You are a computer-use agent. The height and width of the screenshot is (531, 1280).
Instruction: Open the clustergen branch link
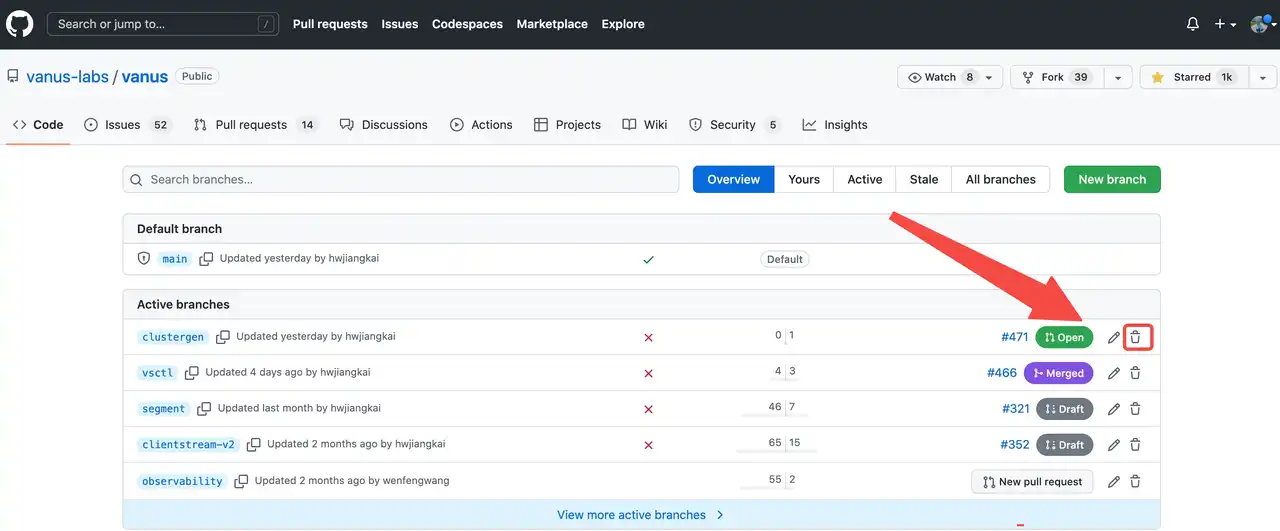[173, 337]
